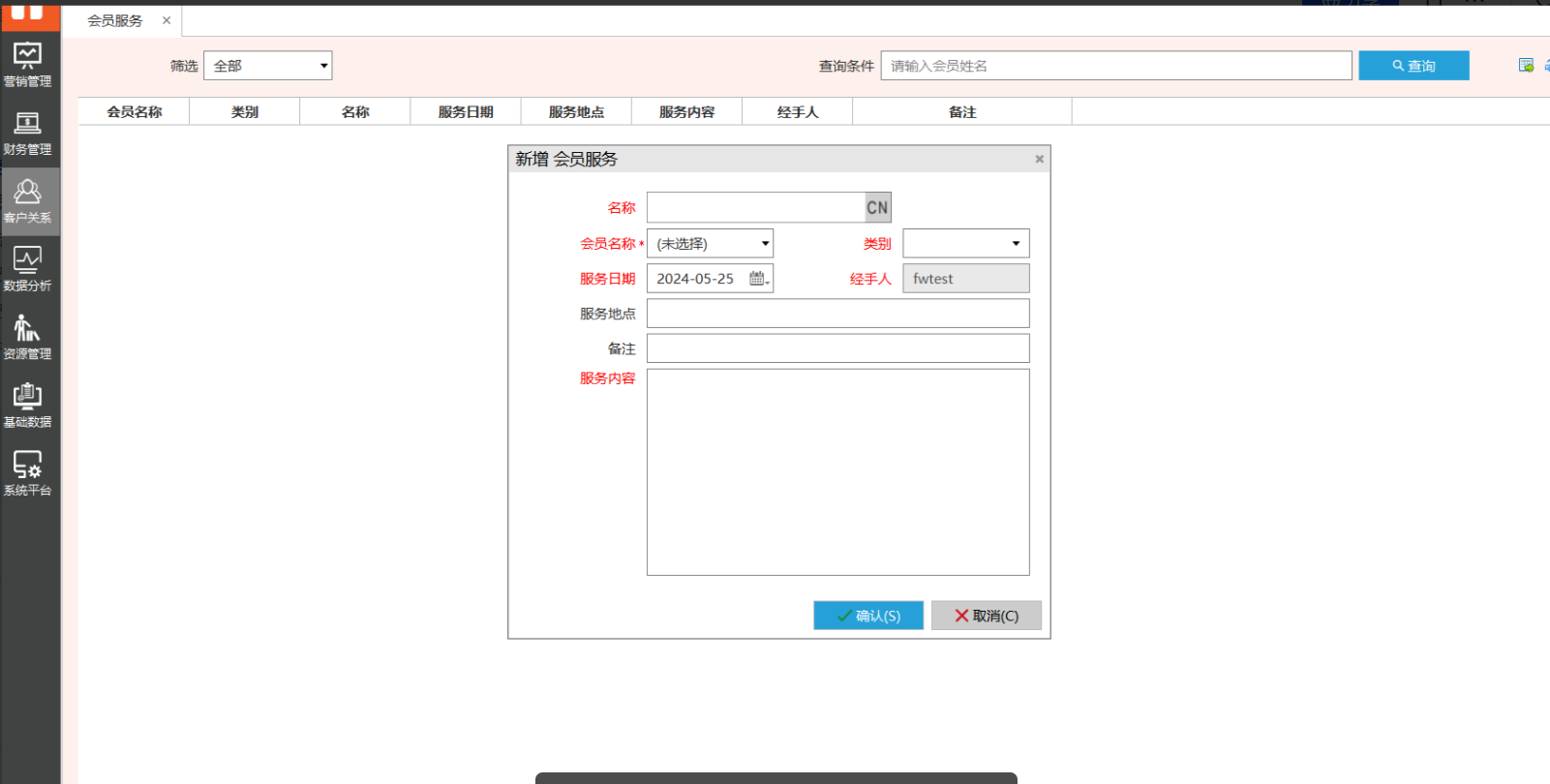Open the 资源管理 sidebar module

pyautogui.click(x=28, y=338)
